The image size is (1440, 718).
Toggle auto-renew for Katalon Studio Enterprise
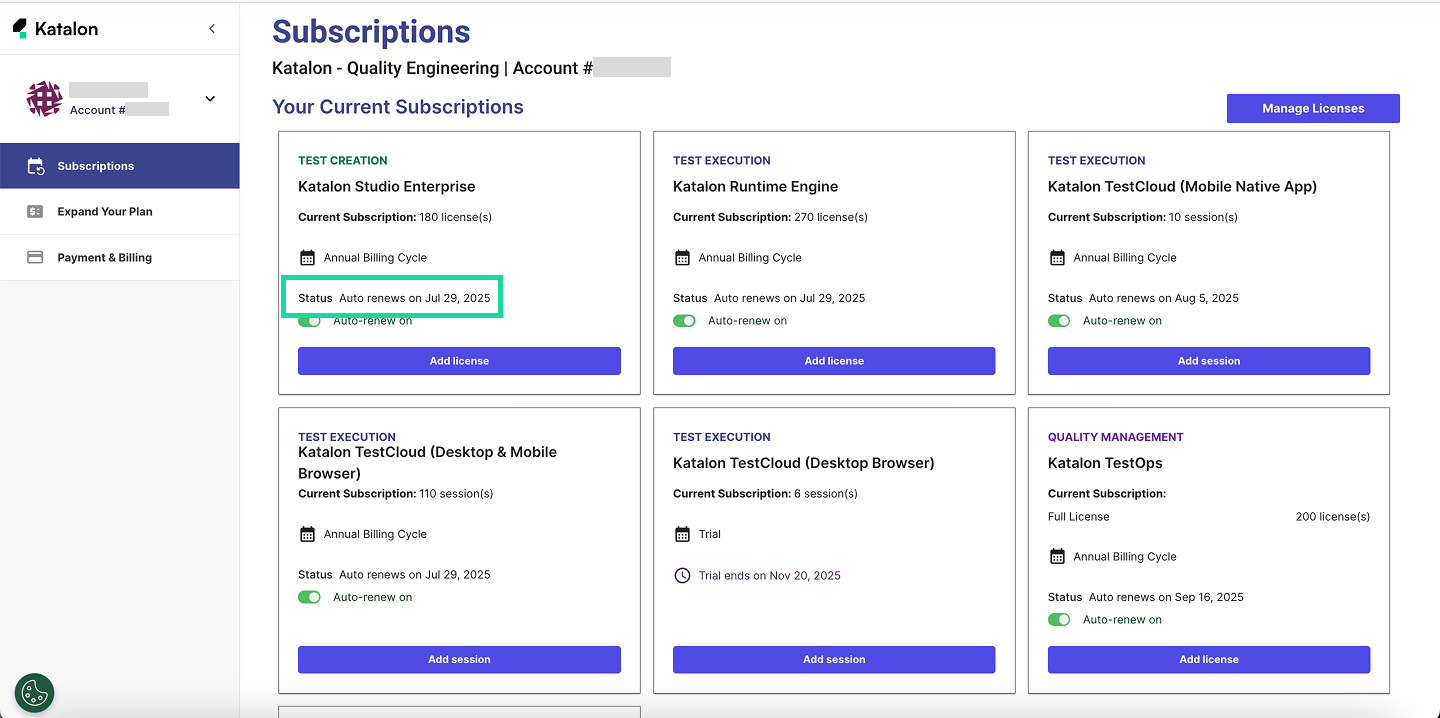tap(310, 321)
